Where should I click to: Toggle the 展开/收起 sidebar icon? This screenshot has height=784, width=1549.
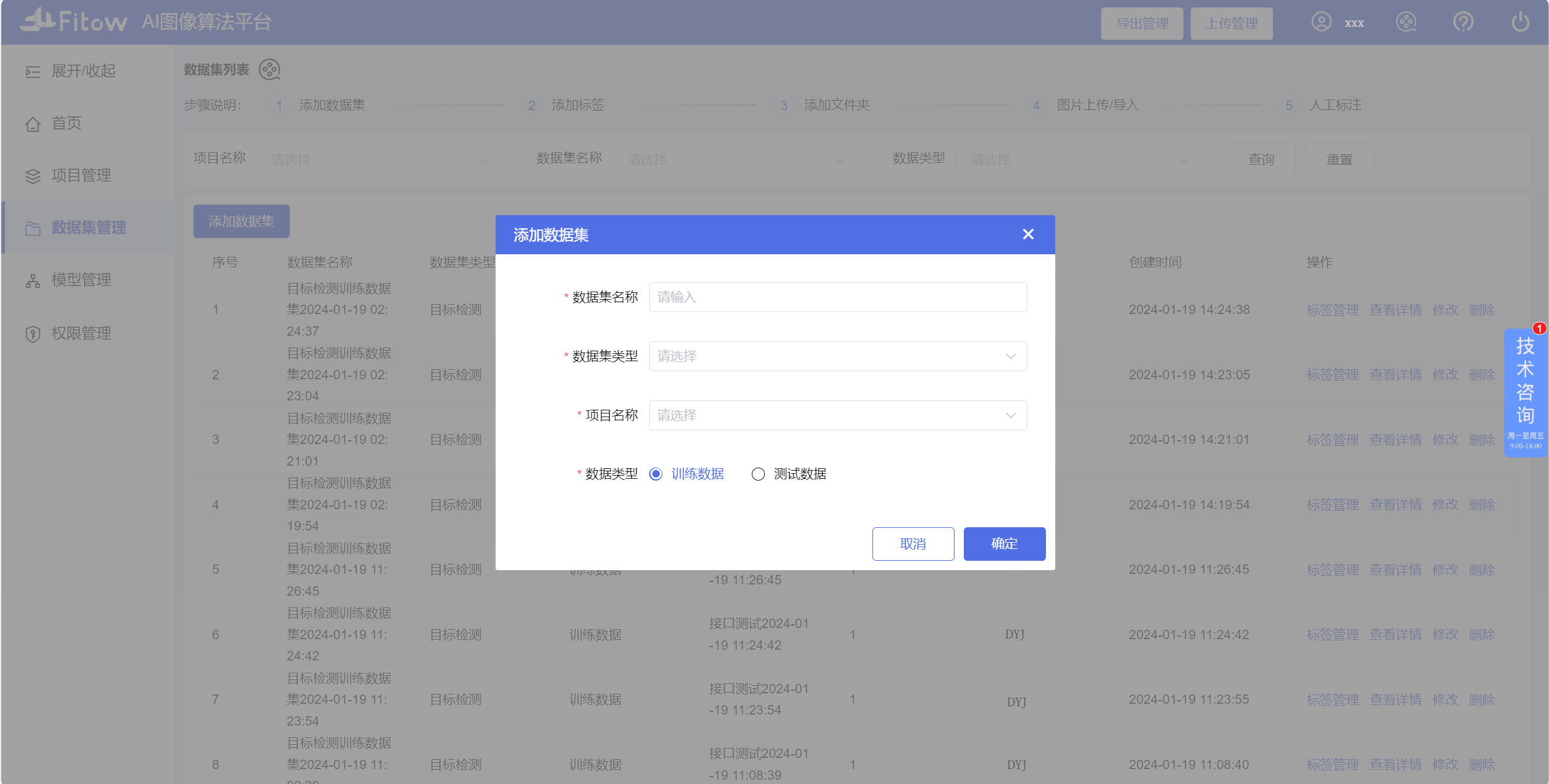pos(32,72)
